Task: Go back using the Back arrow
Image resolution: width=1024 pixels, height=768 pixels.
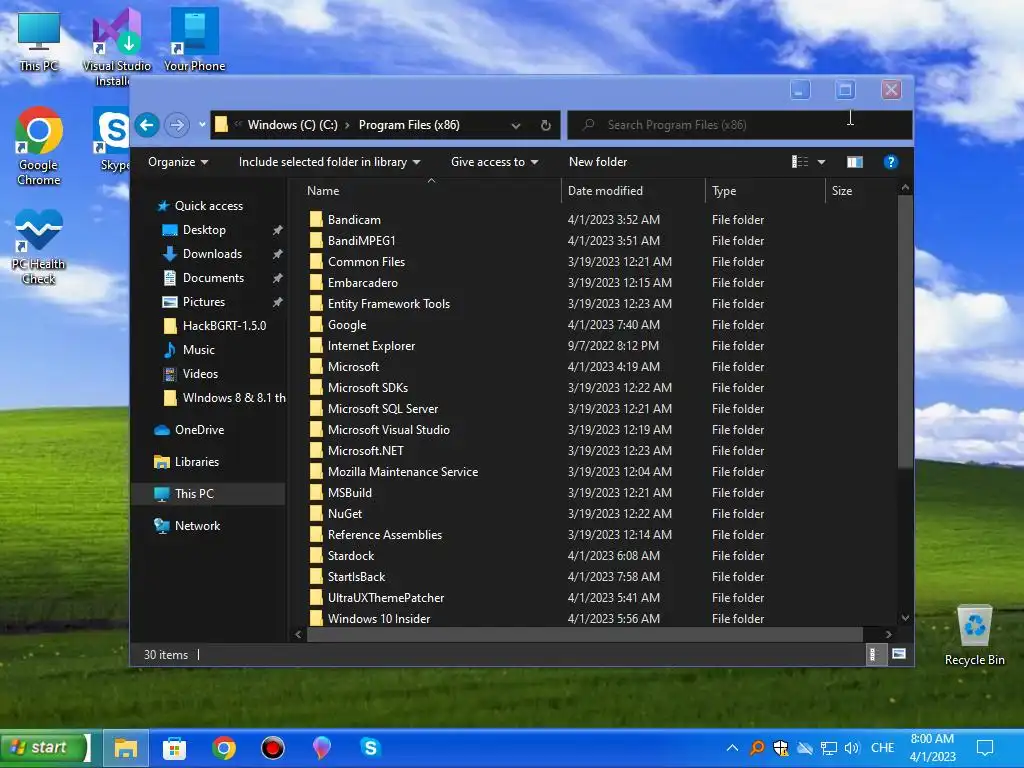Action: pos(147,125)
